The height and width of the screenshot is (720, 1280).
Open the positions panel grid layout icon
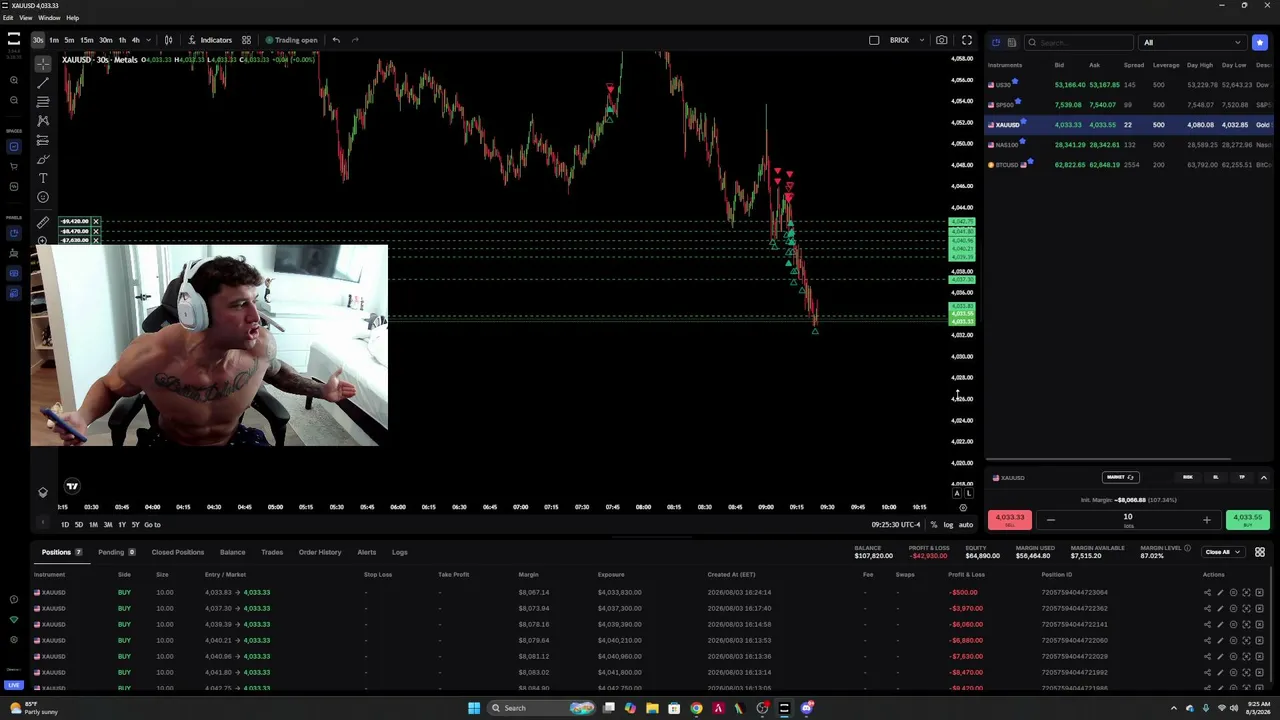point(1260,552)
